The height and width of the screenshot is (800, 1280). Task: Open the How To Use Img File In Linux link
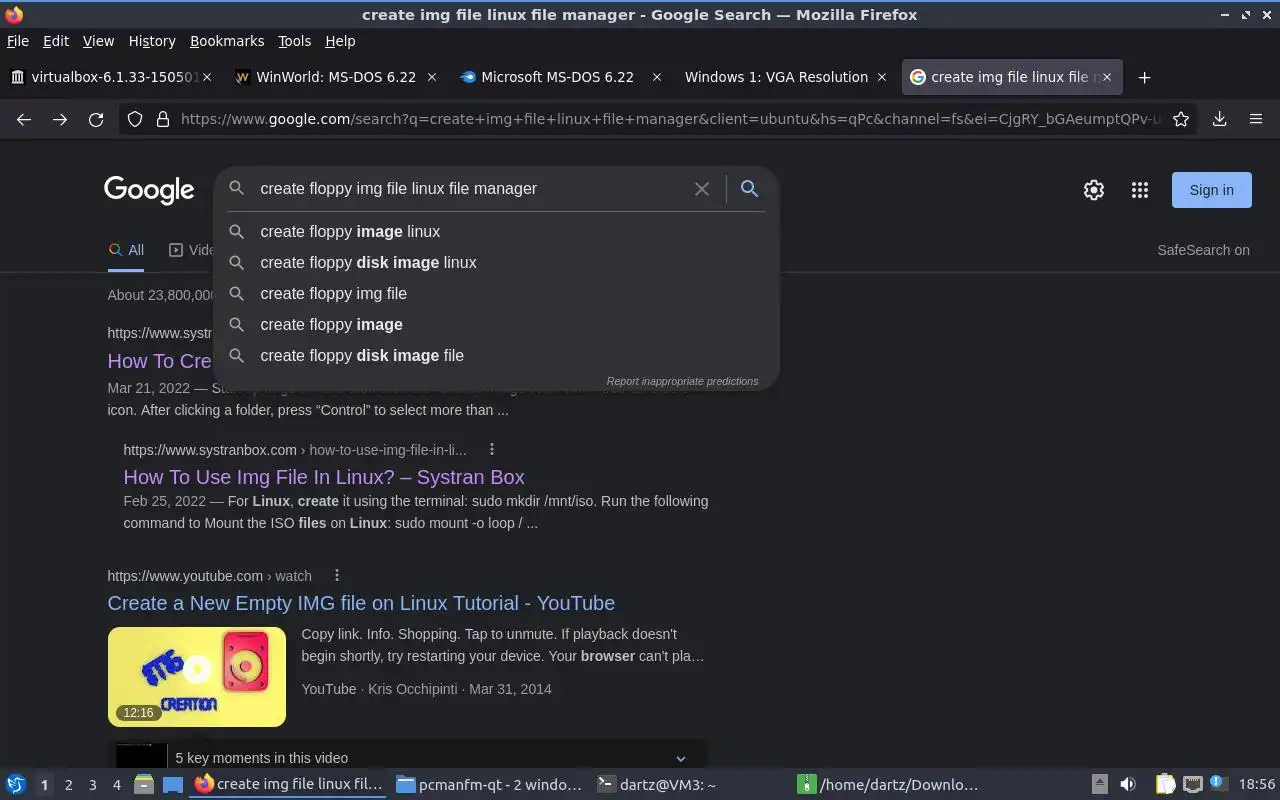click(324, 477)
